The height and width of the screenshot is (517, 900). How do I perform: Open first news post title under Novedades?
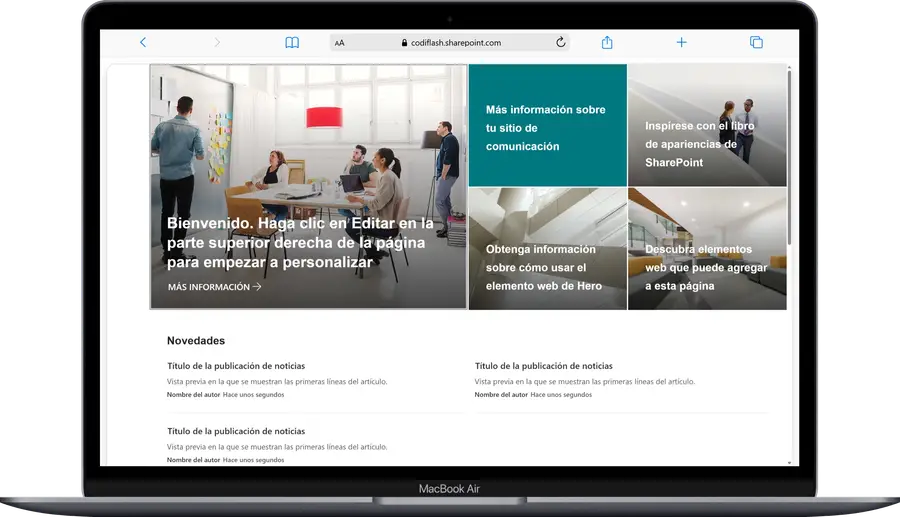click(236, 366)
